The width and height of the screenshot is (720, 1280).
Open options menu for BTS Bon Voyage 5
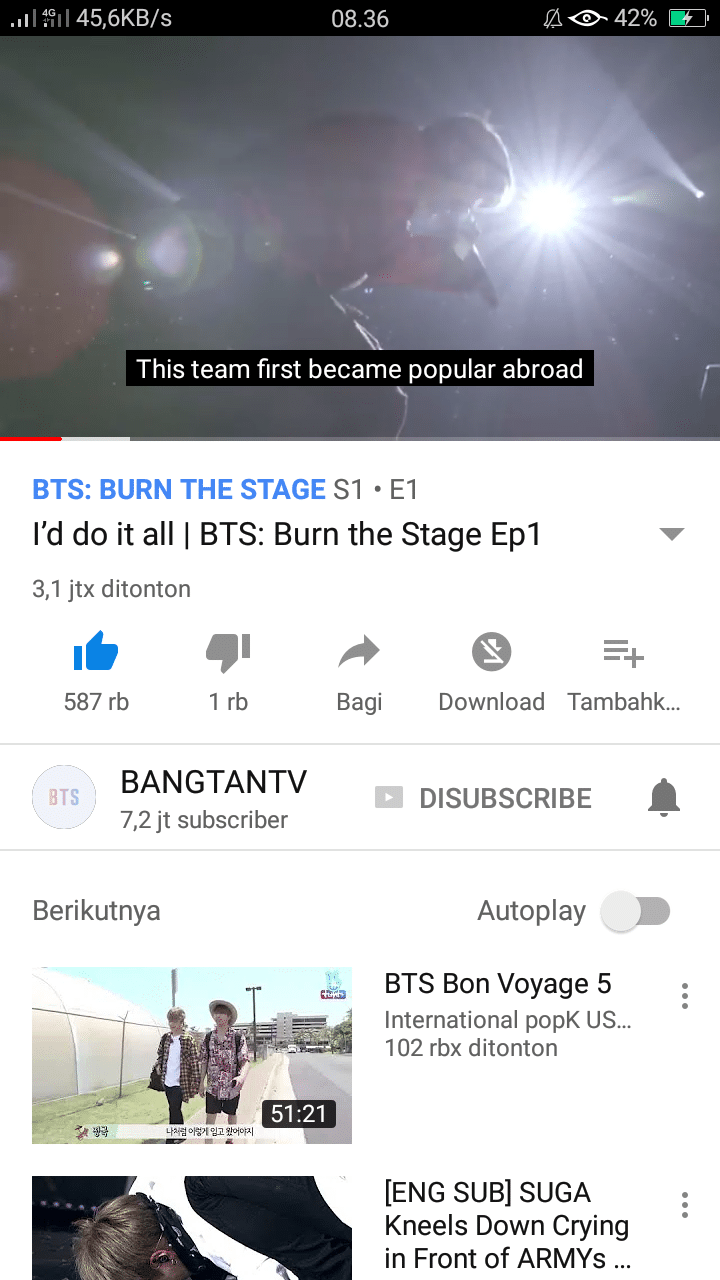685,995
